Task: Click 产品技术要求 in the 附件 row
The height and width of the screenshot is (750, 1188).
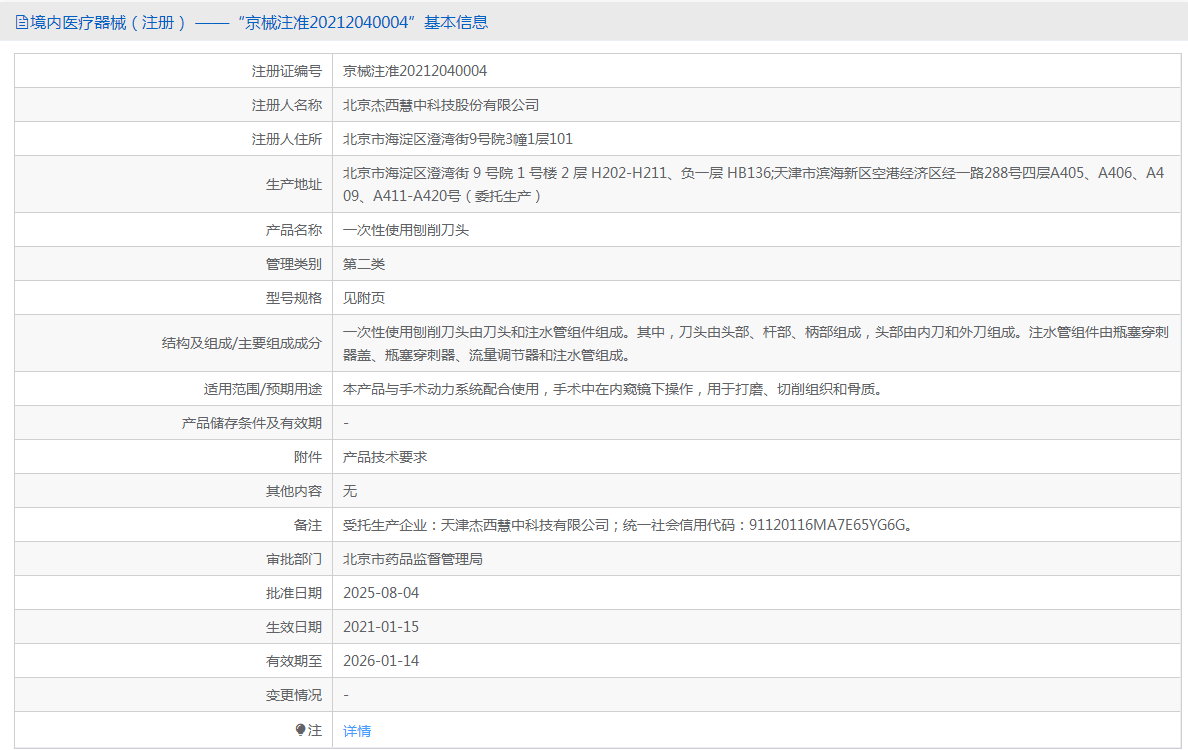Action: (385, 457)
